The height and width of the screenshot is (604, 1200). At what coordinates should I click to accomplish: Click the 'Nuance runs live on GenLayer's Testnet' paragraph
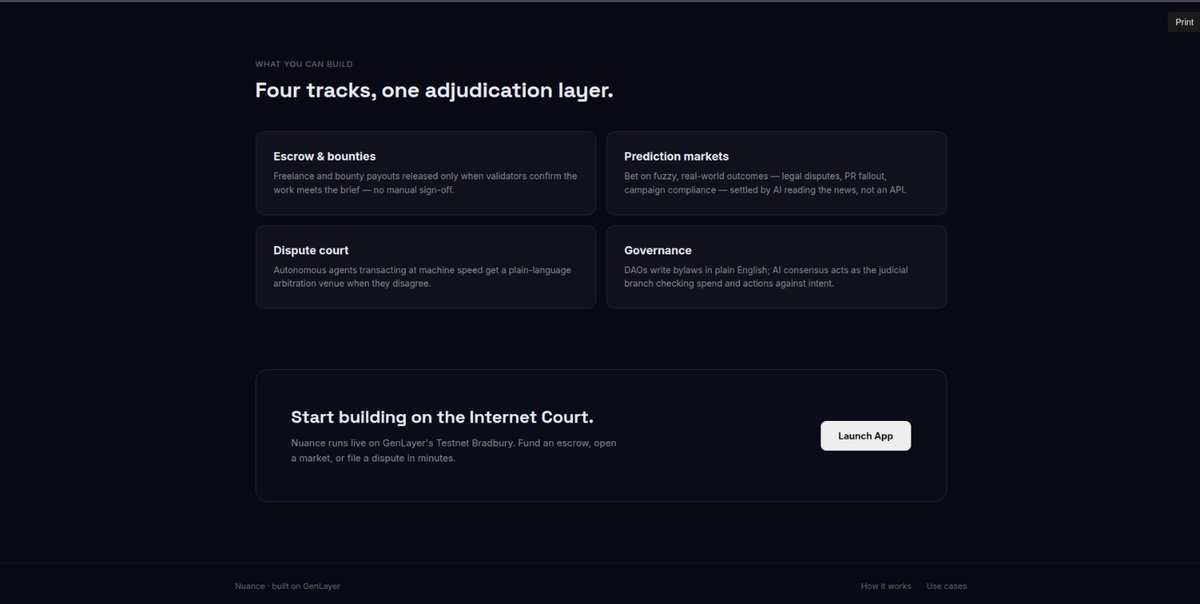click(x=454, y=450)
